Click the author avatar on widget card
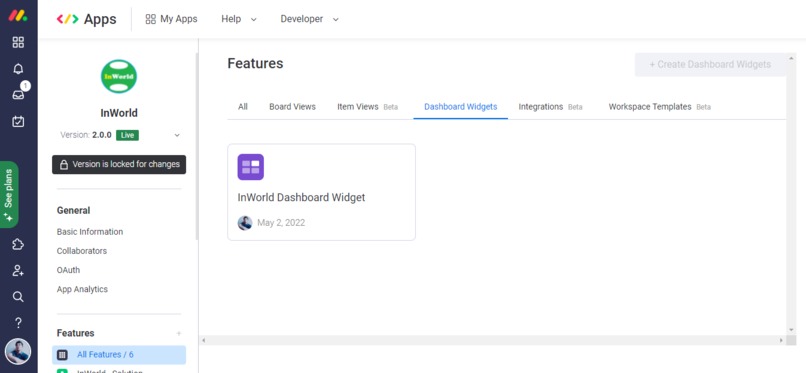The image size is (806, 373). click(245, 223)
